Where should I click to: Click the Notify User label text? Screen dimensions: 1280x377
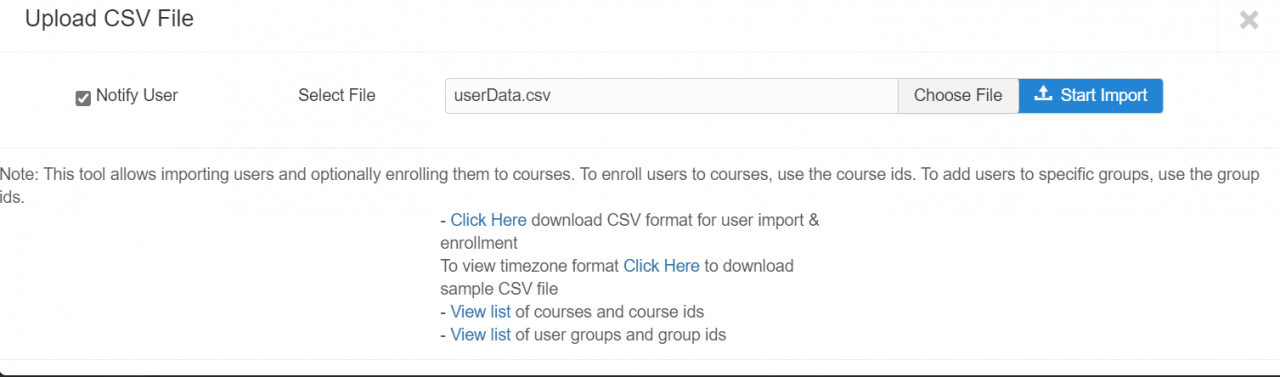tap(137, 96)
